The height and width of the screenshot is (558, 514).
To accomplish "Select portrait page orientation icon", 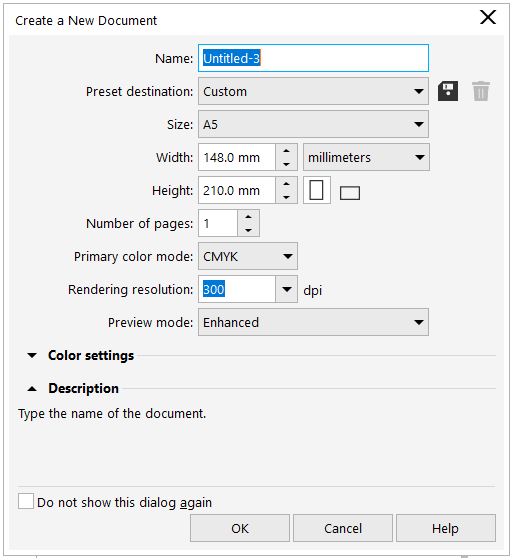I will 316,190.
